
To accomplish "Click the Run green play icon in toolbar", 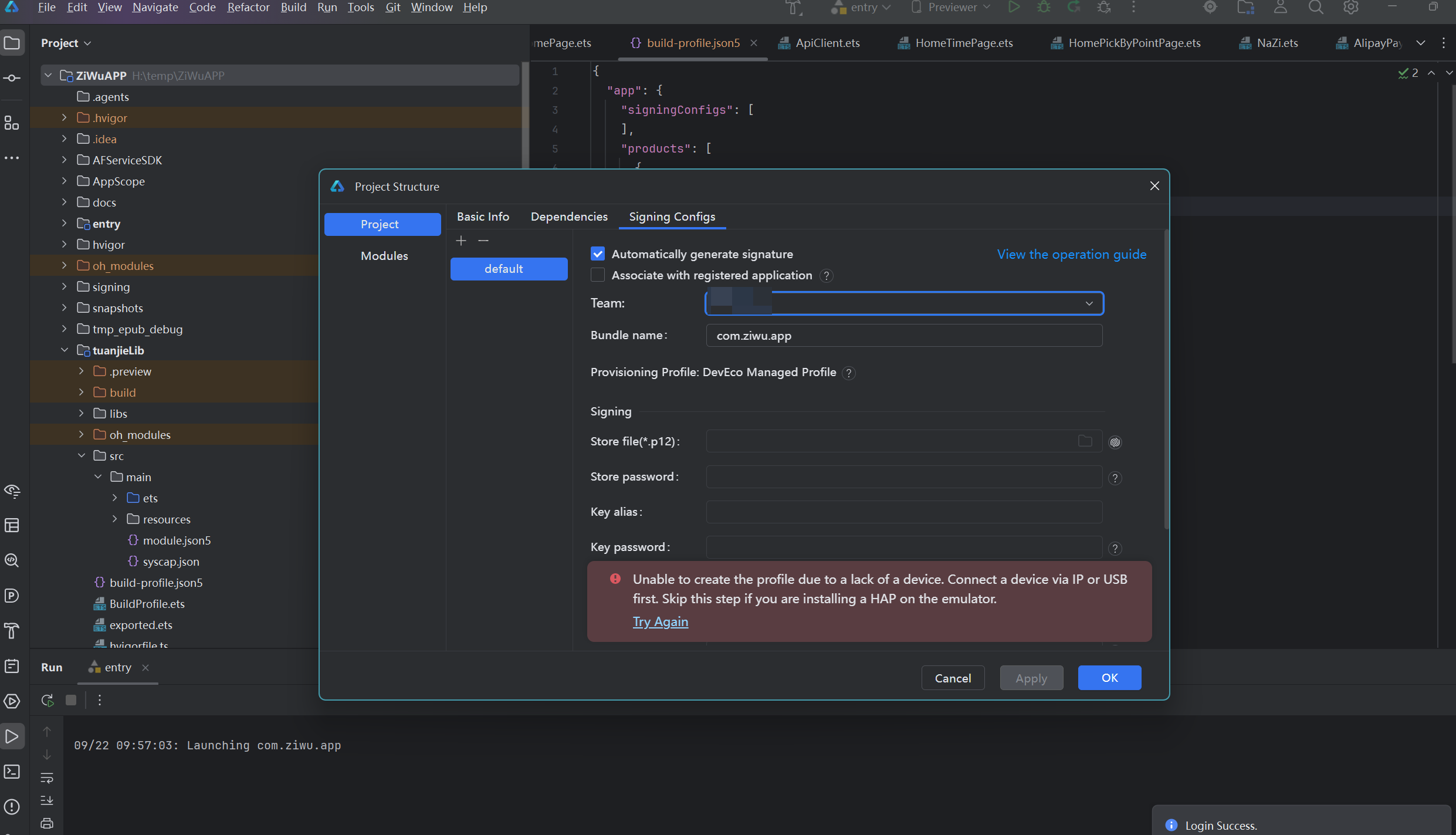I will (x=1014, y=8).
